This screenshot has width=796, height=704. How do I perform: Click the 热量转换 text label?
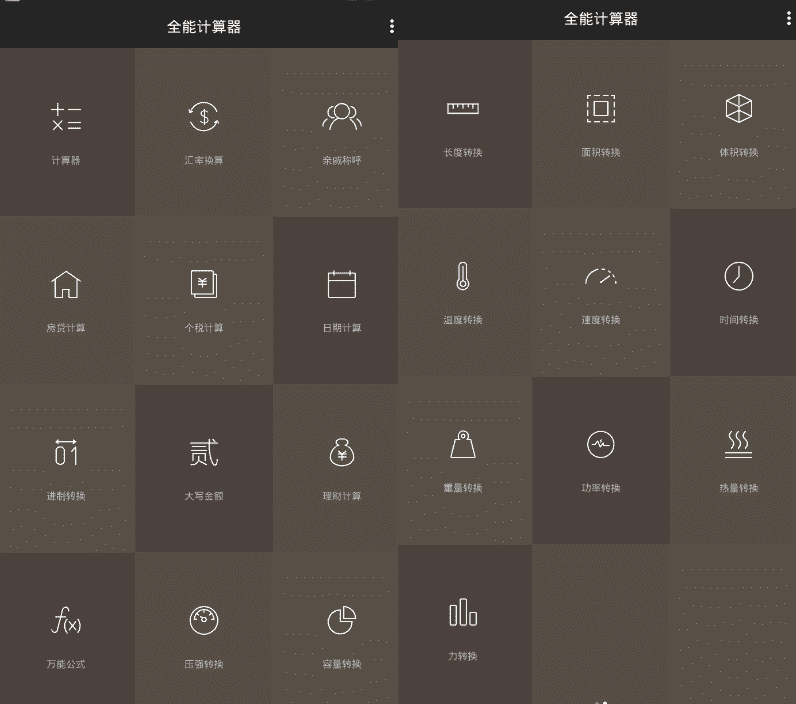739,488
